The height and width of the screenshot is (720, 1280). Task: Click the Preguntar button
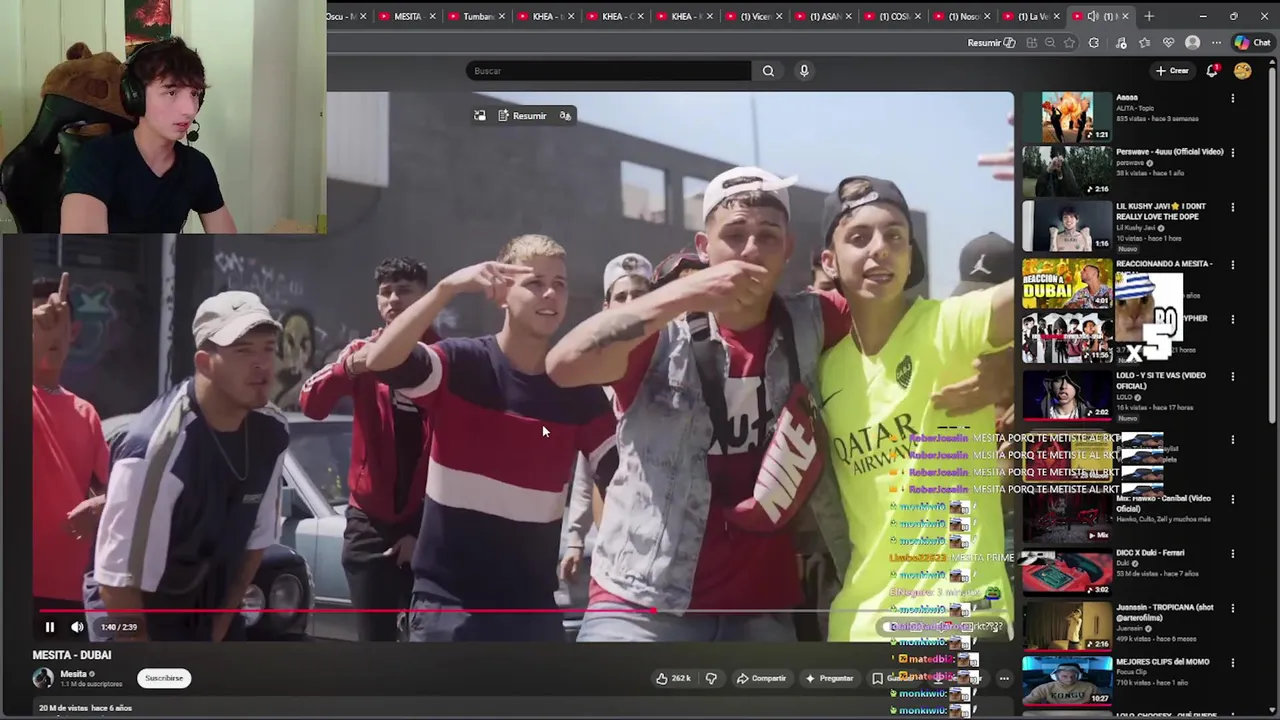[x=829, y=678]
